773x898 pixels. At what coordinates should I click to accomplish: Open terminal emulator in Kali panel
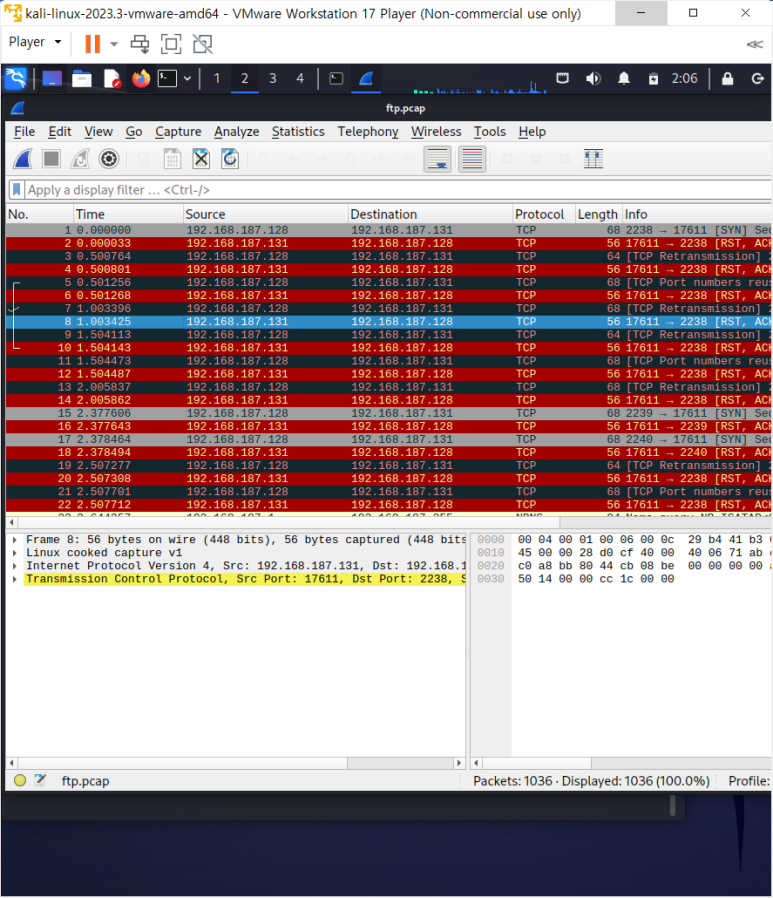167,78
